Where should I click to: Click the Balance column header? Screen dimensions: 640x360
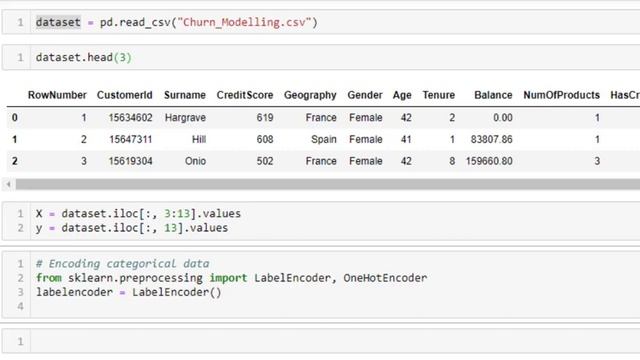click(493, 95)
